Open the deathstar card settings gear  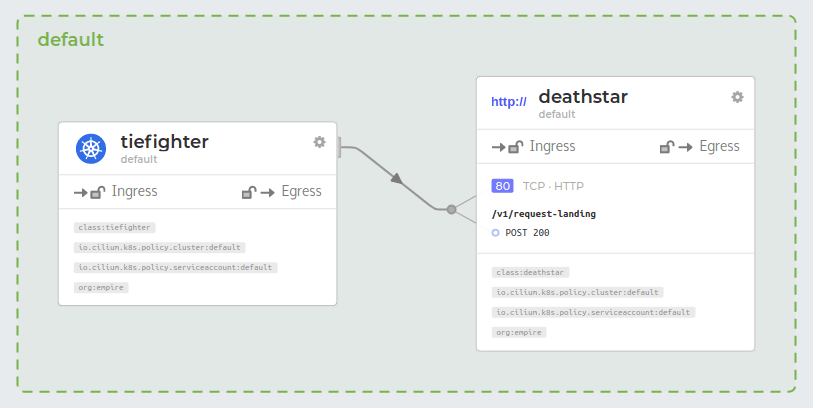(737, 97)
